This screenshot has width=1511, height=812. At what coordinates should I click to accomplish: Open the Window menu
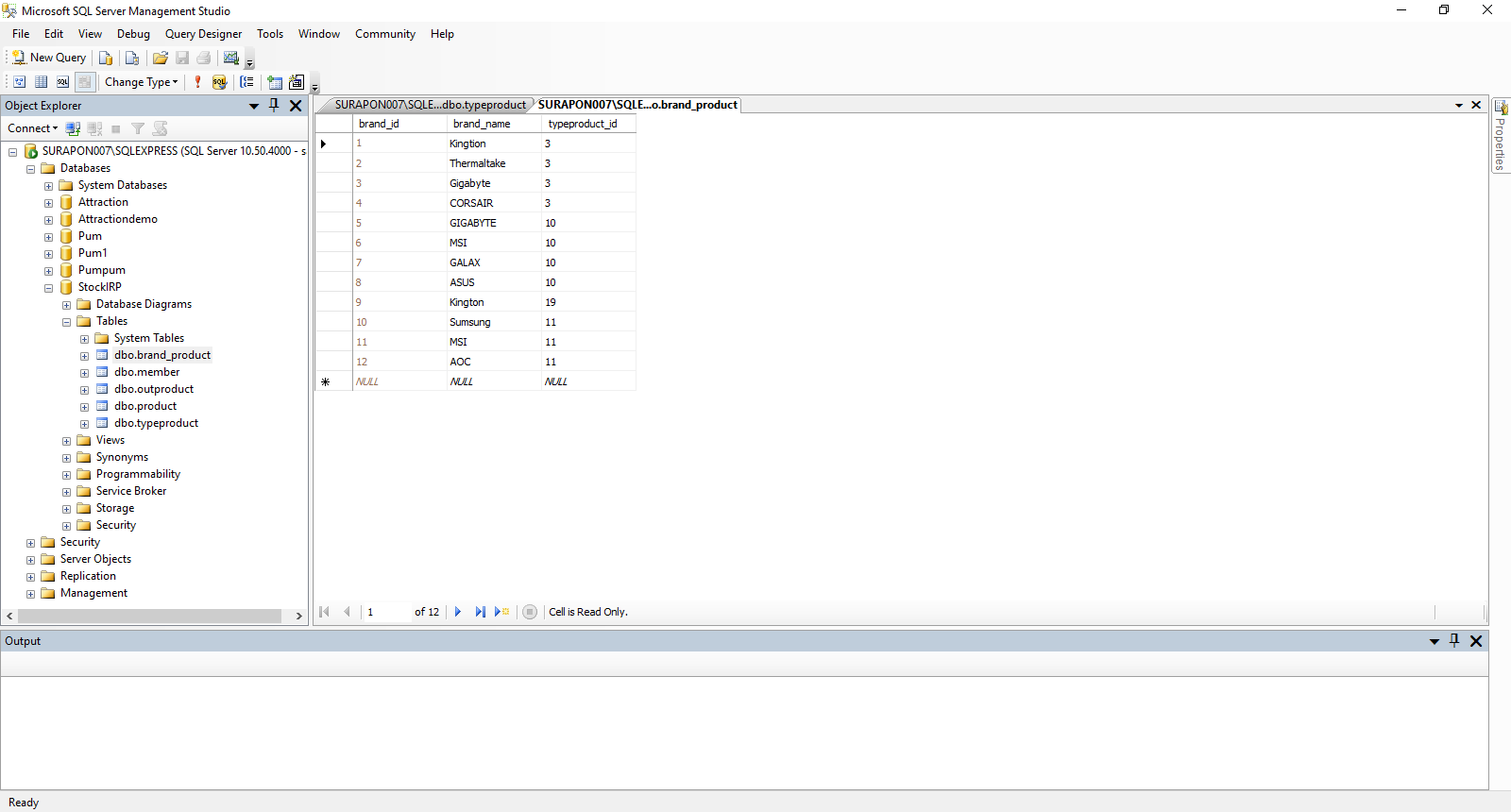(319, 34)
